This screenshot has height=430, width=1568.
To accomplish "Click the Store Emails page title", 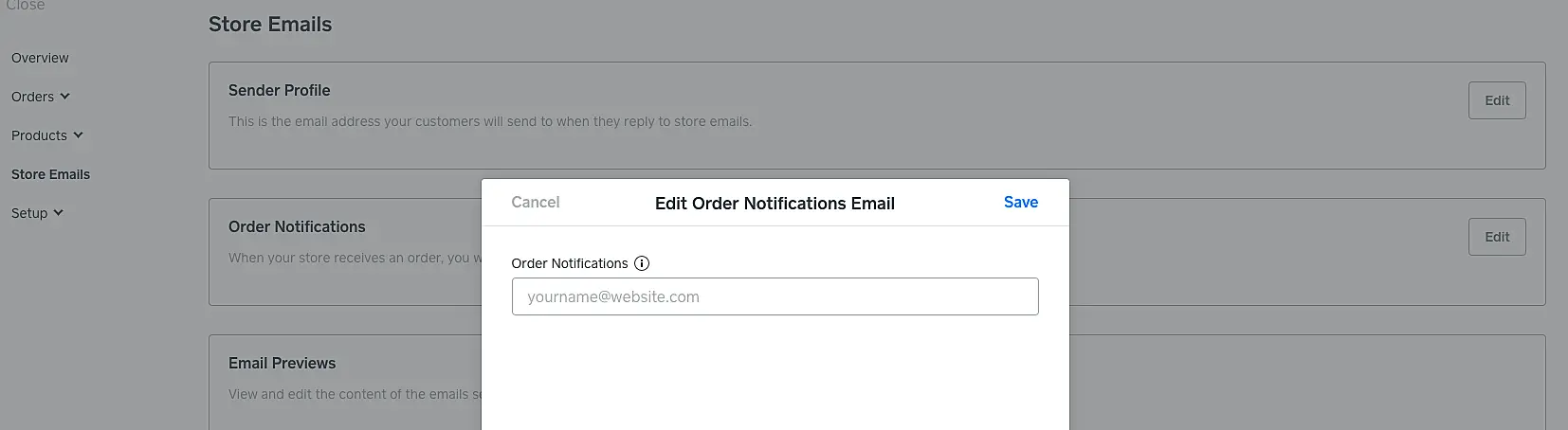I will (x=270, y=25).
